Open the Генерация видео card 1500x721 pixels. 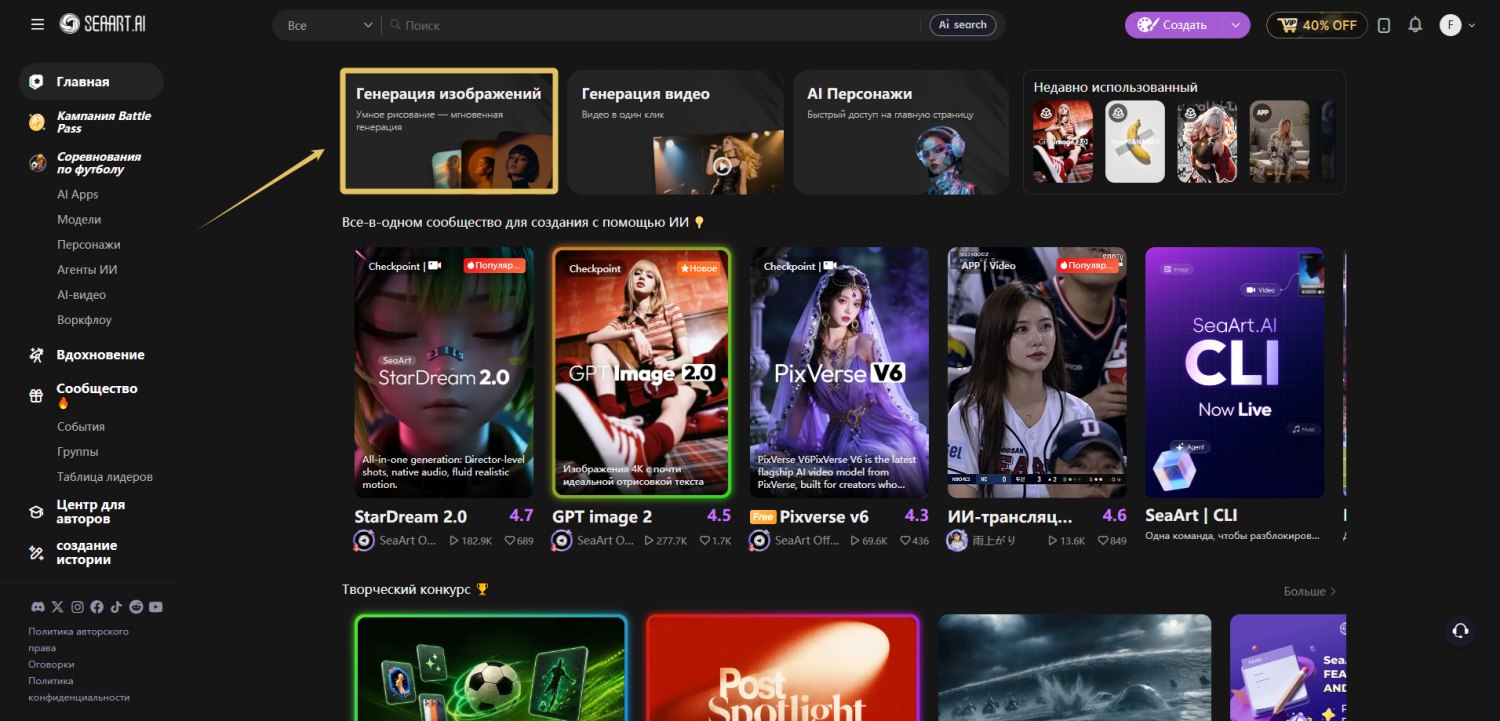(675, 132)
